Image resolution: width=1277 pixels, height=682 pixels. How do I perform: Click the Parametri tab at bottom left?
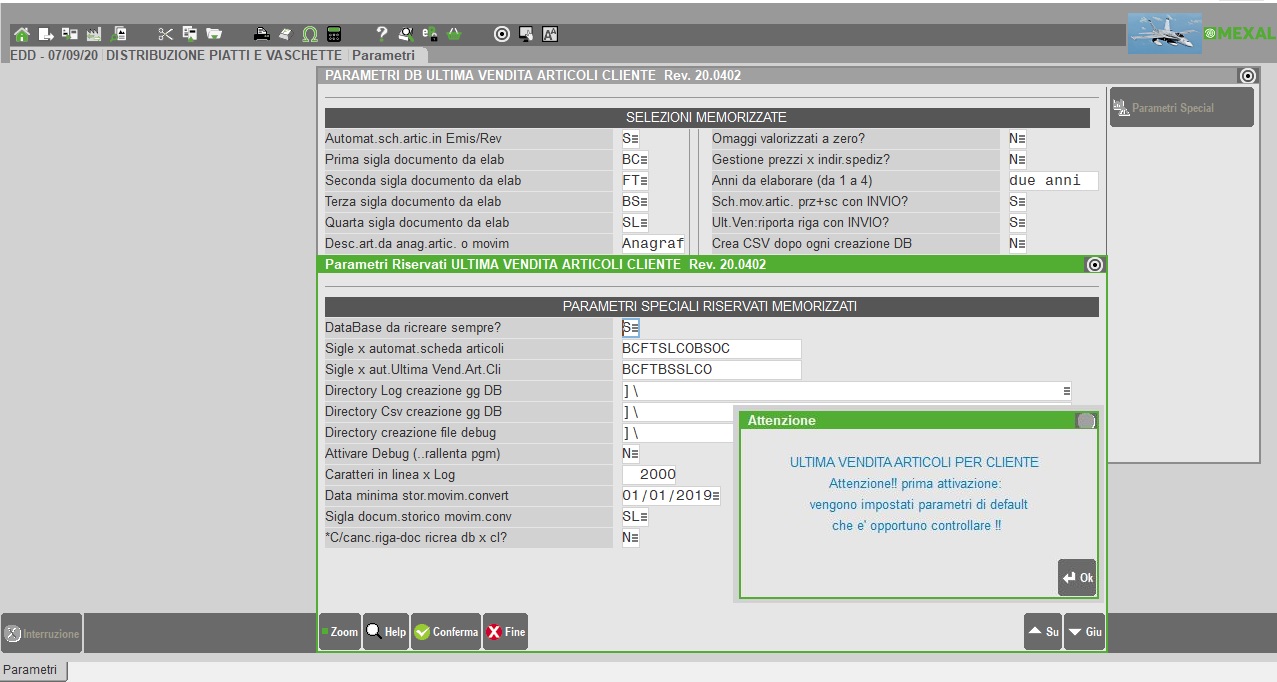33,670
